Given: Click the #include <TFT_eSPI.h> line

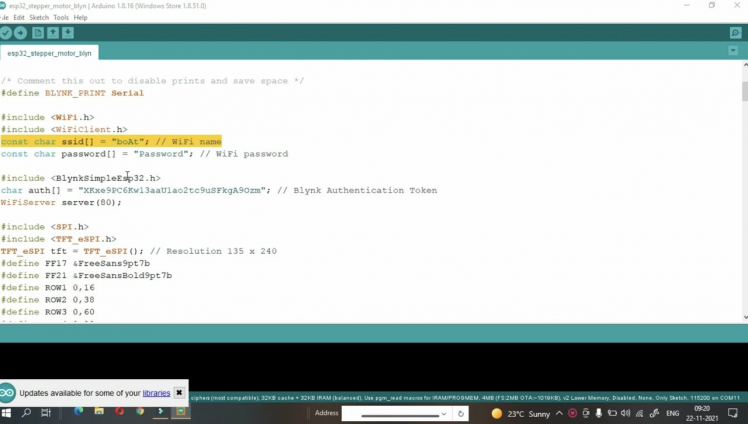Looking at the screenshot, I should point(59,239).
